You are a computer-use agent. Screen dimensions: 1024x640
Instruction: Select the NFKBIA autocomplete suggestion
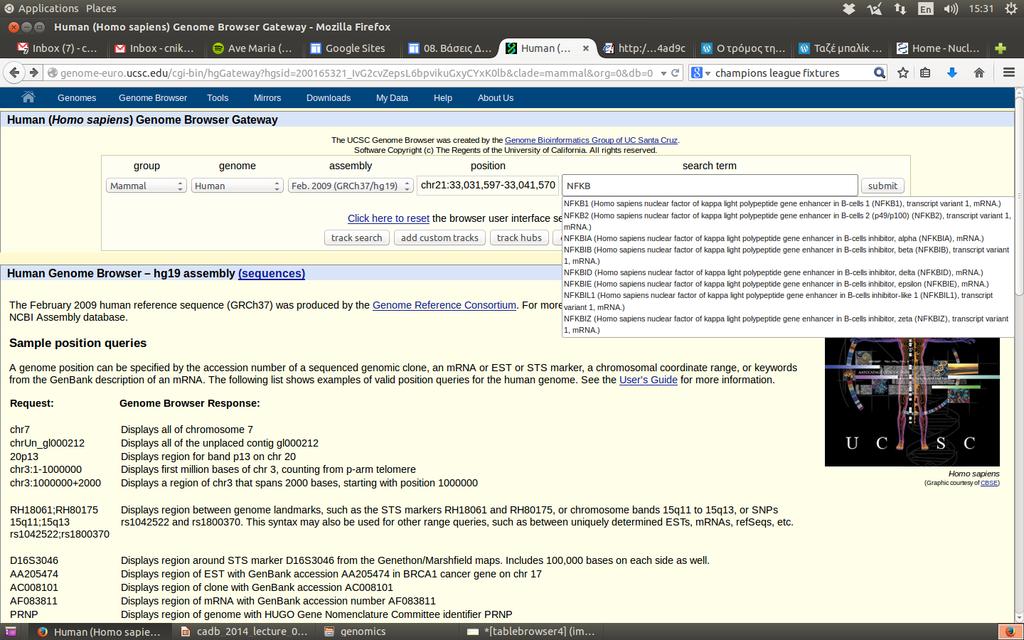click(788, 238)
